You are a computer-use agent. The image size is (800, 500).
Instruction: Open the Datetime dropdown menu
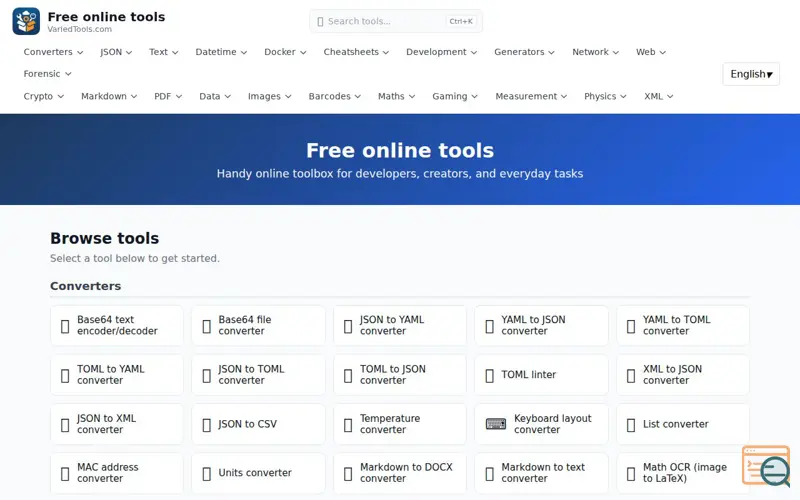[x=221, y=52]
